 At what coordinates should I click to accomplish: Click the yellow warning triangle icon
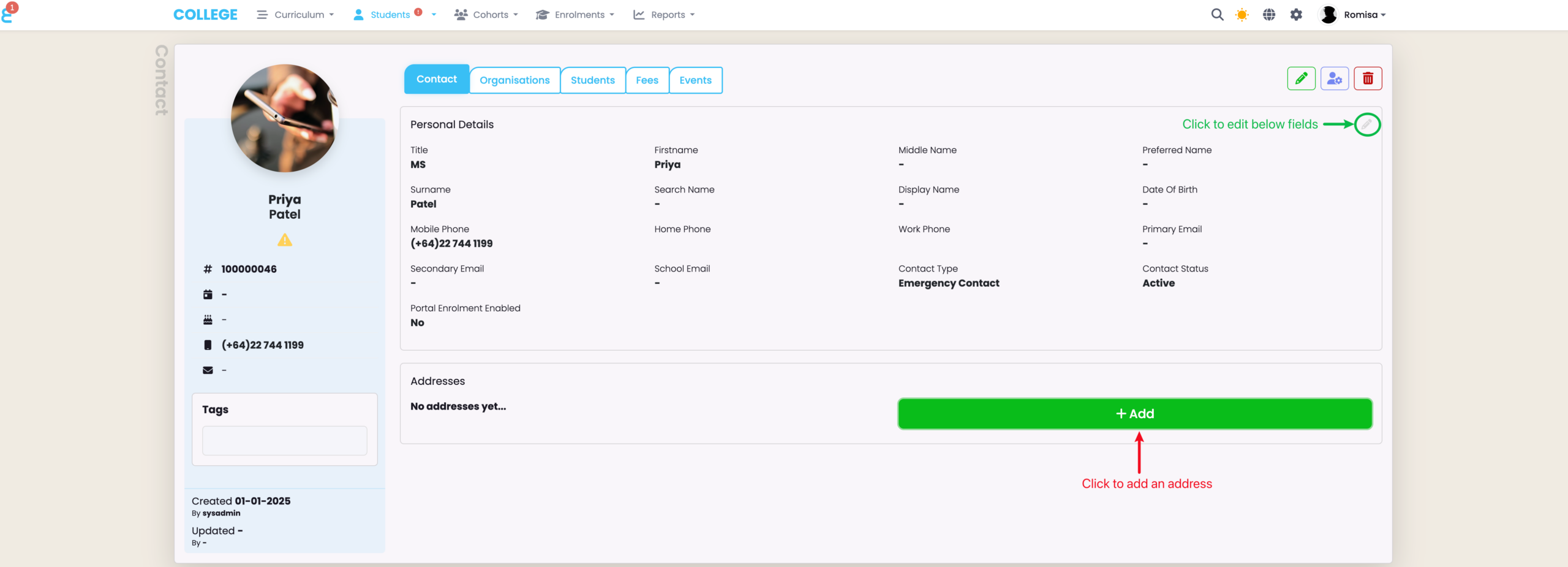(x=285, y=240)
